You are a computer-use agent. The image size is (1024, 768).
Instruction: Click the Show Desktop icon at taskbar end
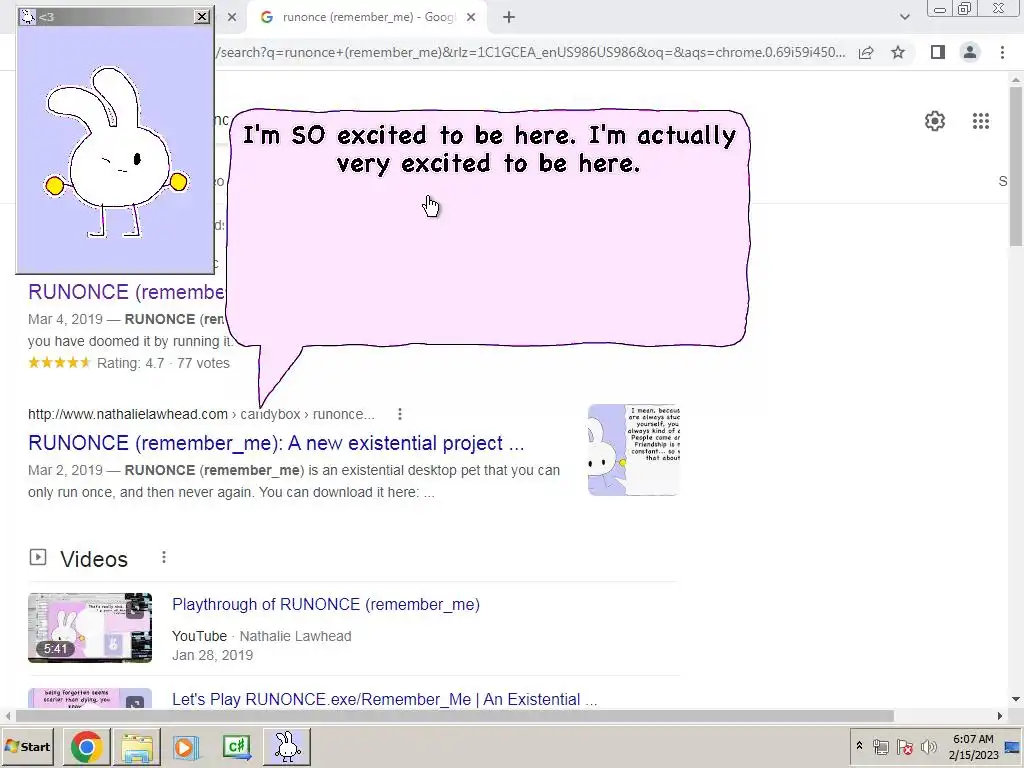(x=1014, y=746)
